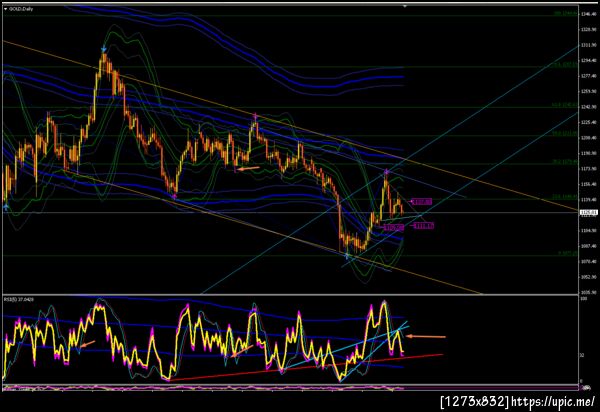Select the RSI(5) indicator label
Viewport: 600px width, 412px height.
click(19, 299)
